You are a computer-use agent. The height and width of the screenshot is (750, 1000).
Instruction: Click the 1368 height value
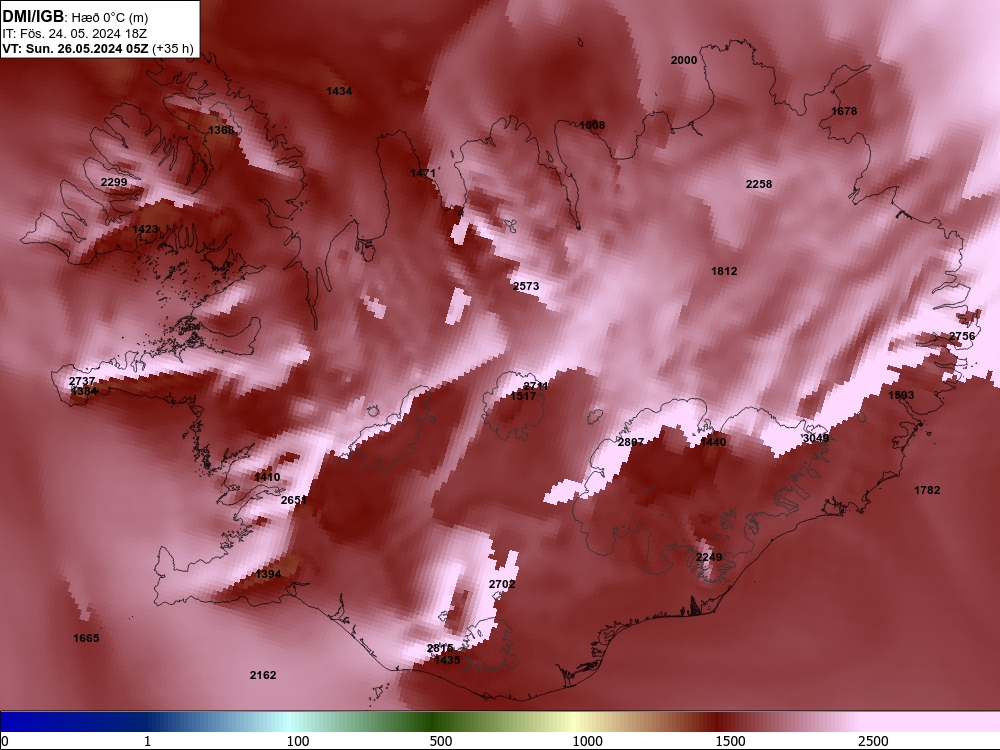(x=221, y=130)
